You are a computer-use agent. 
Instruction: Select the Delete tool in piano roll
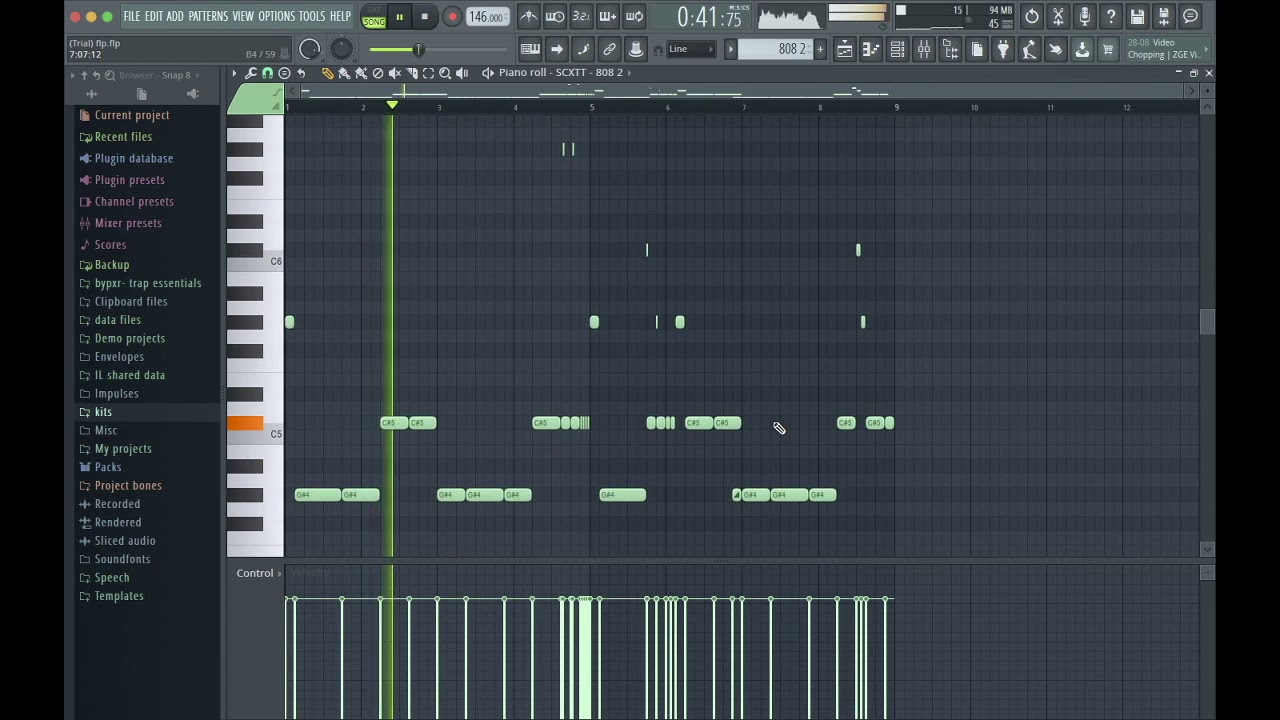click(378, 73)
